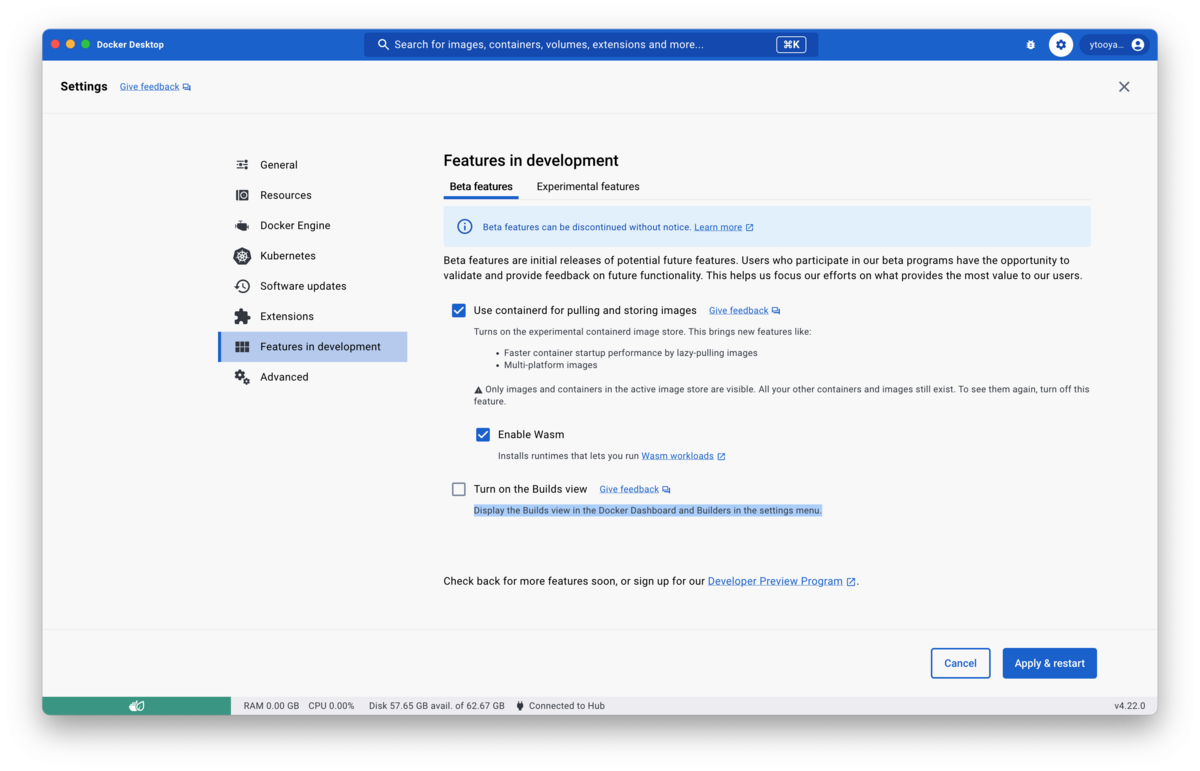Close the Settings panel with X
Viewport: 1200px width, 771px height.
[x=1124, y=87]
